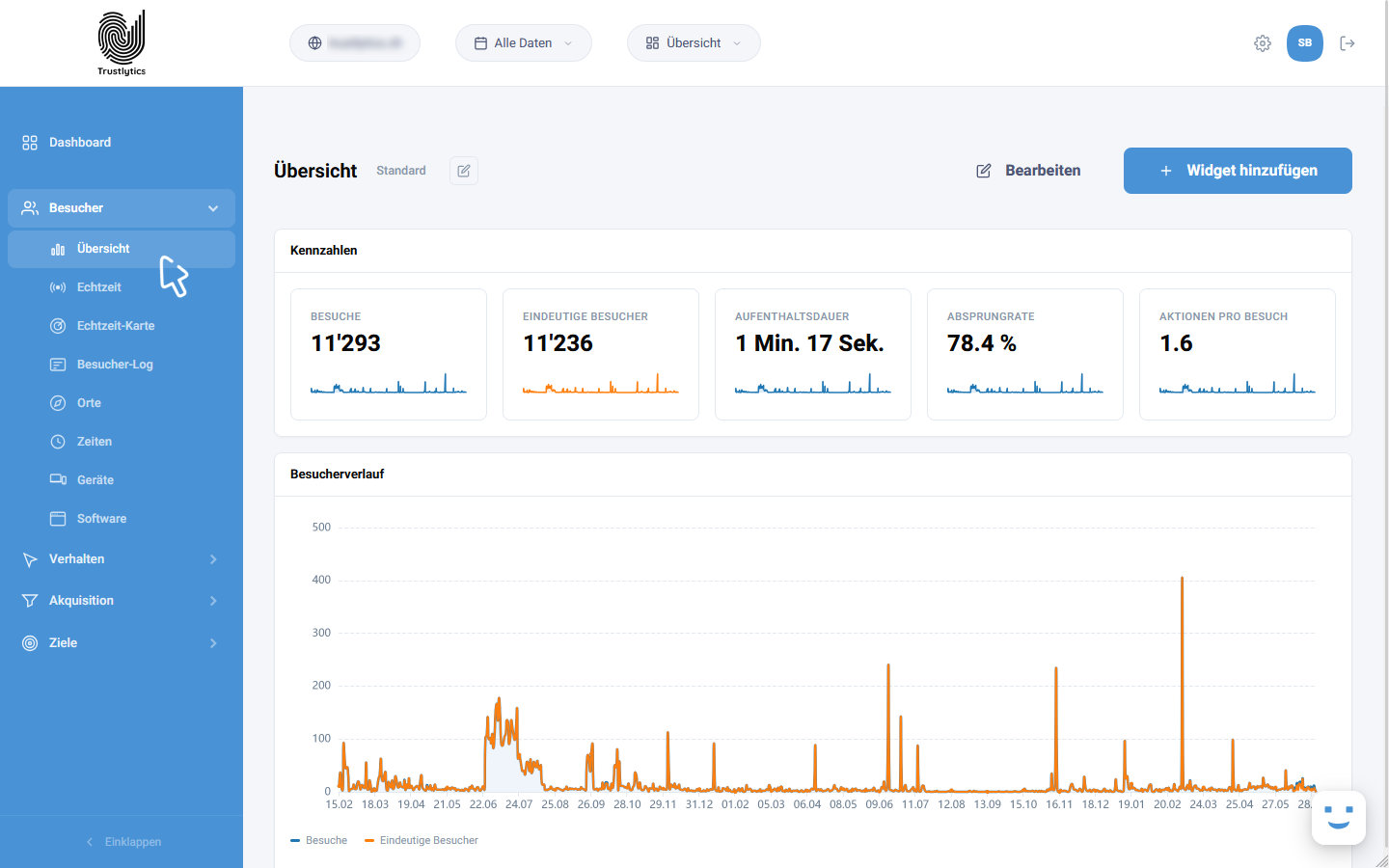Open the chat assistant smiley icon
This screenshot has height=868, width=1389.
(1339, 818)
